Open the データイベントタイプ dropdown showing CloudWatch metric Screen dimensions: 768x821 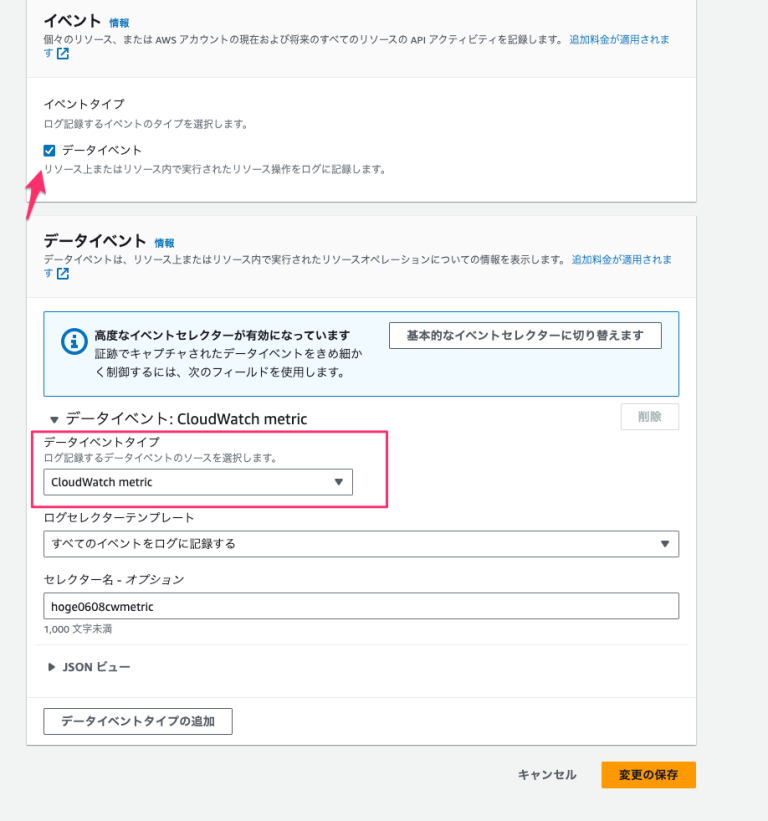coord(200,482)
